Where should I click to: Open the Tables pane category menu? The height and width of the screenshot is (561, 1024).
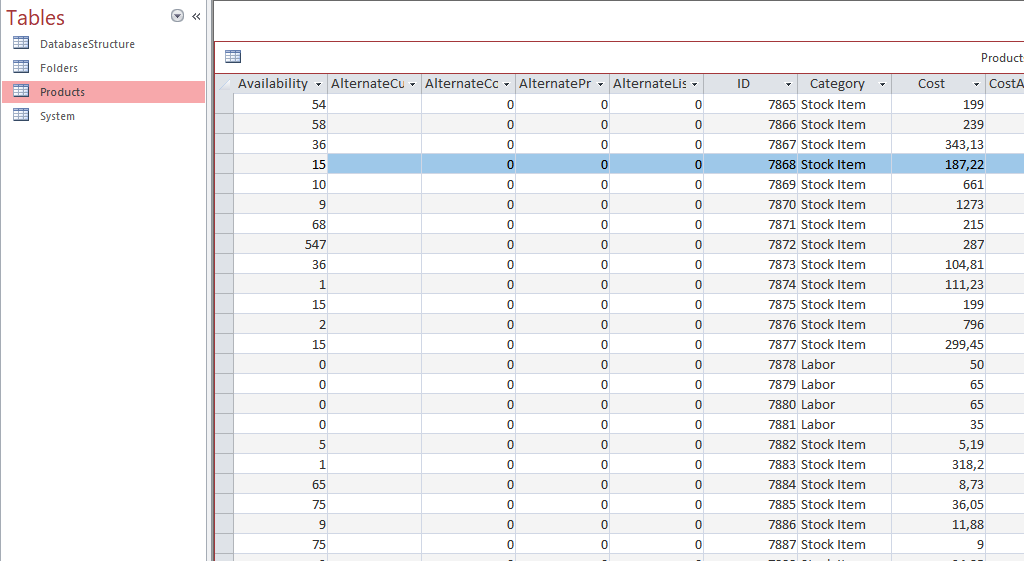coord(177,16)
